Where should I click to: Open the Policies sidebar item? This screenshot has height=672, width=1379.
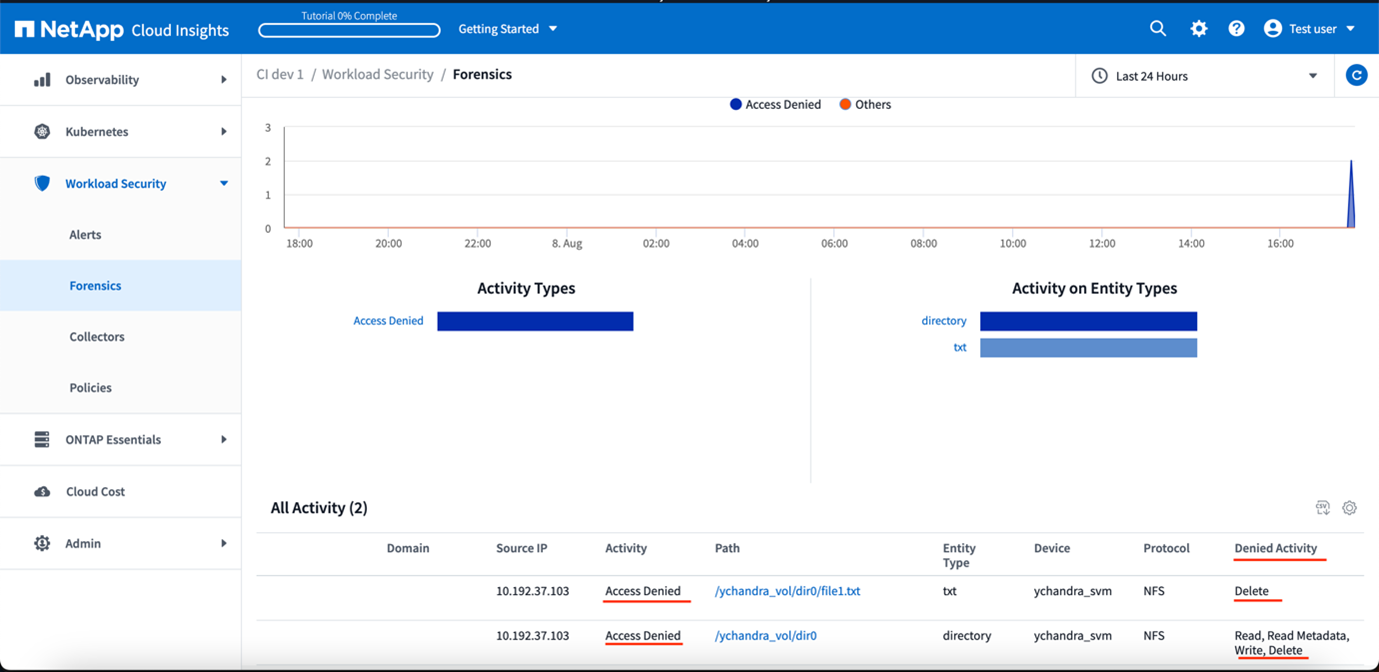[90, 388]
